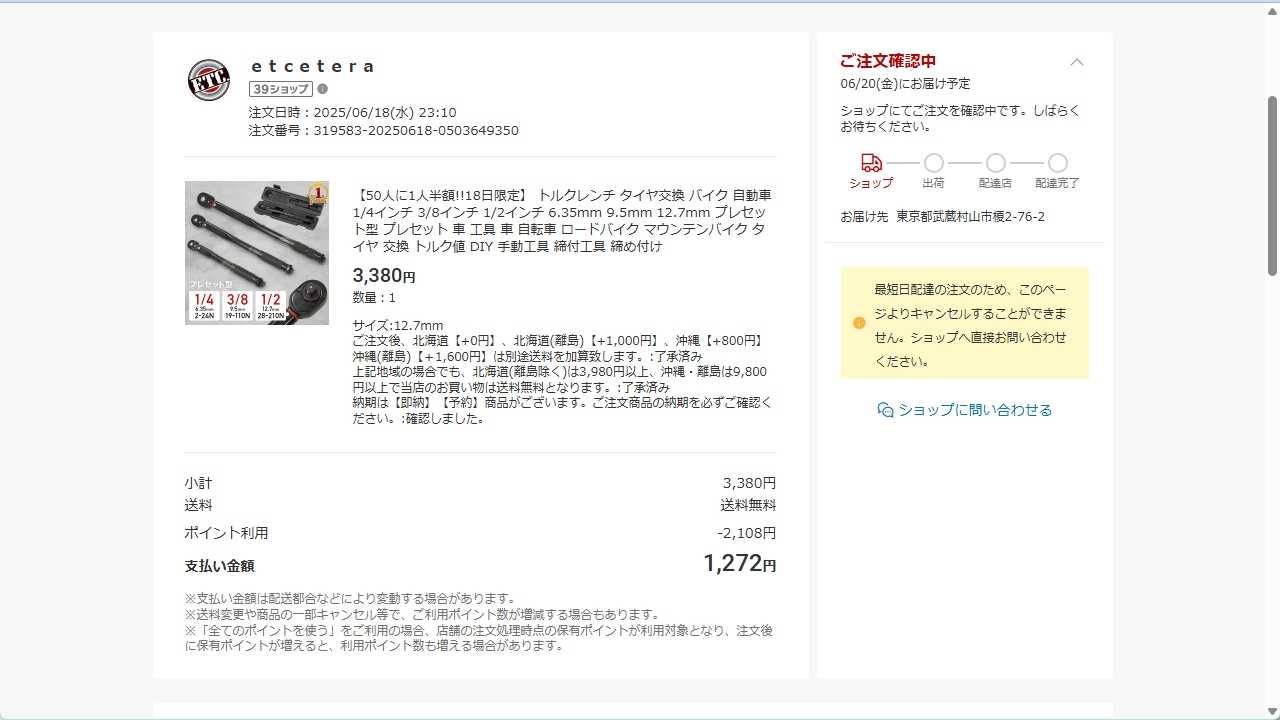Collapse the ご注文確認中 status panel

click(1077, 62)
